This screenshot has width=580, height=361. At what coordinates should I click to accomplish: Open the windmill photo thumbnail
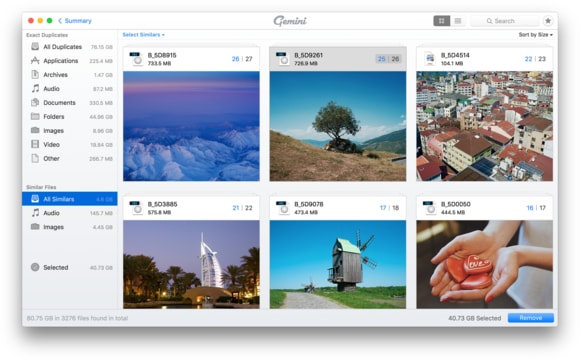click(338, 264)
